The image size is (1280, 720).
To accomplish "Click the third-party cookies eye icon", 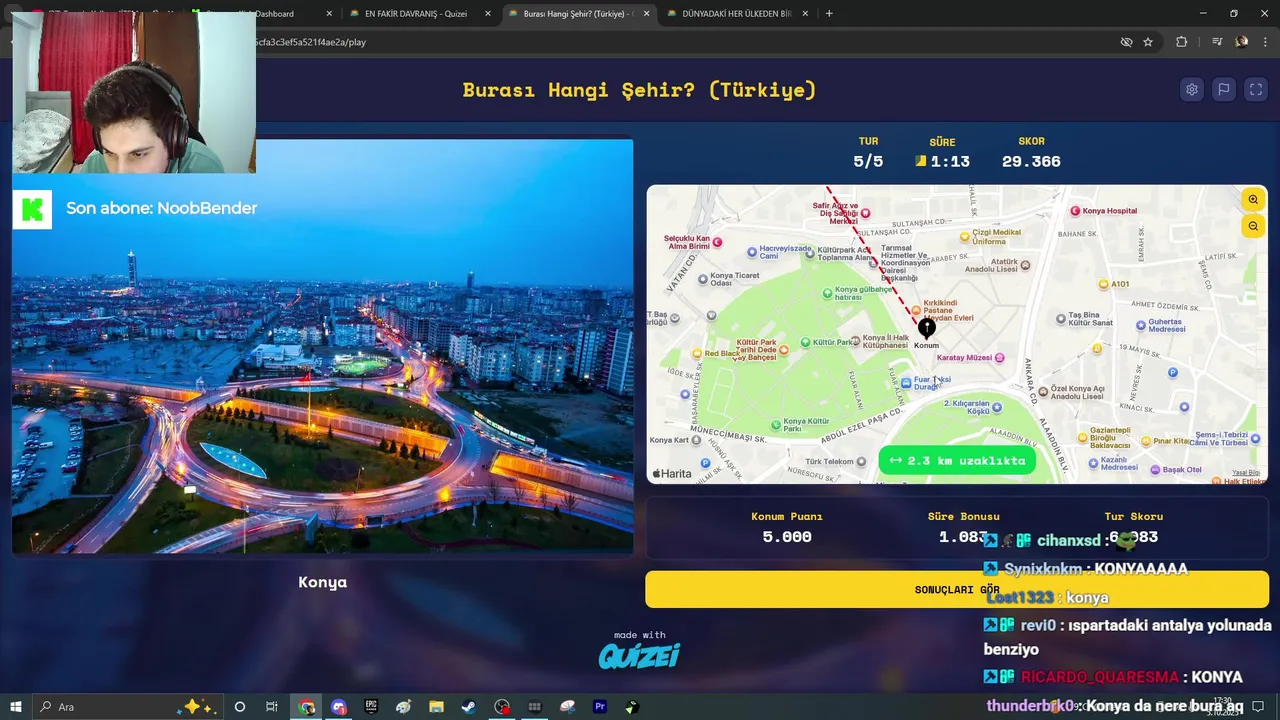I will point(1126,42).
